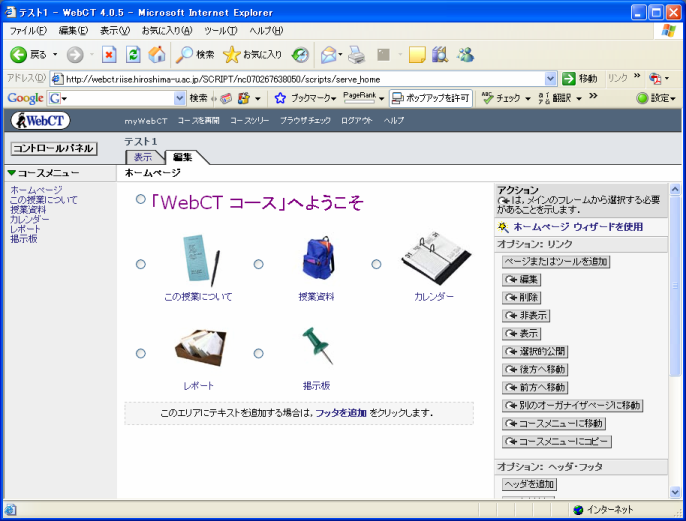Click the コントロールパネル button
The image size is (686, 521).
click(x=53, y=148)
